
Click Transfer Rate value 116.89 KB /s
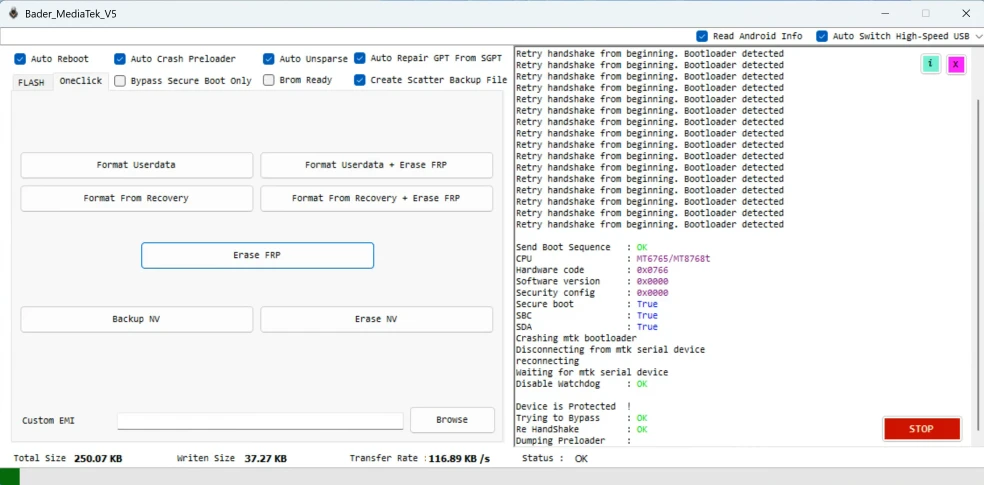click(x=459, y=459)
